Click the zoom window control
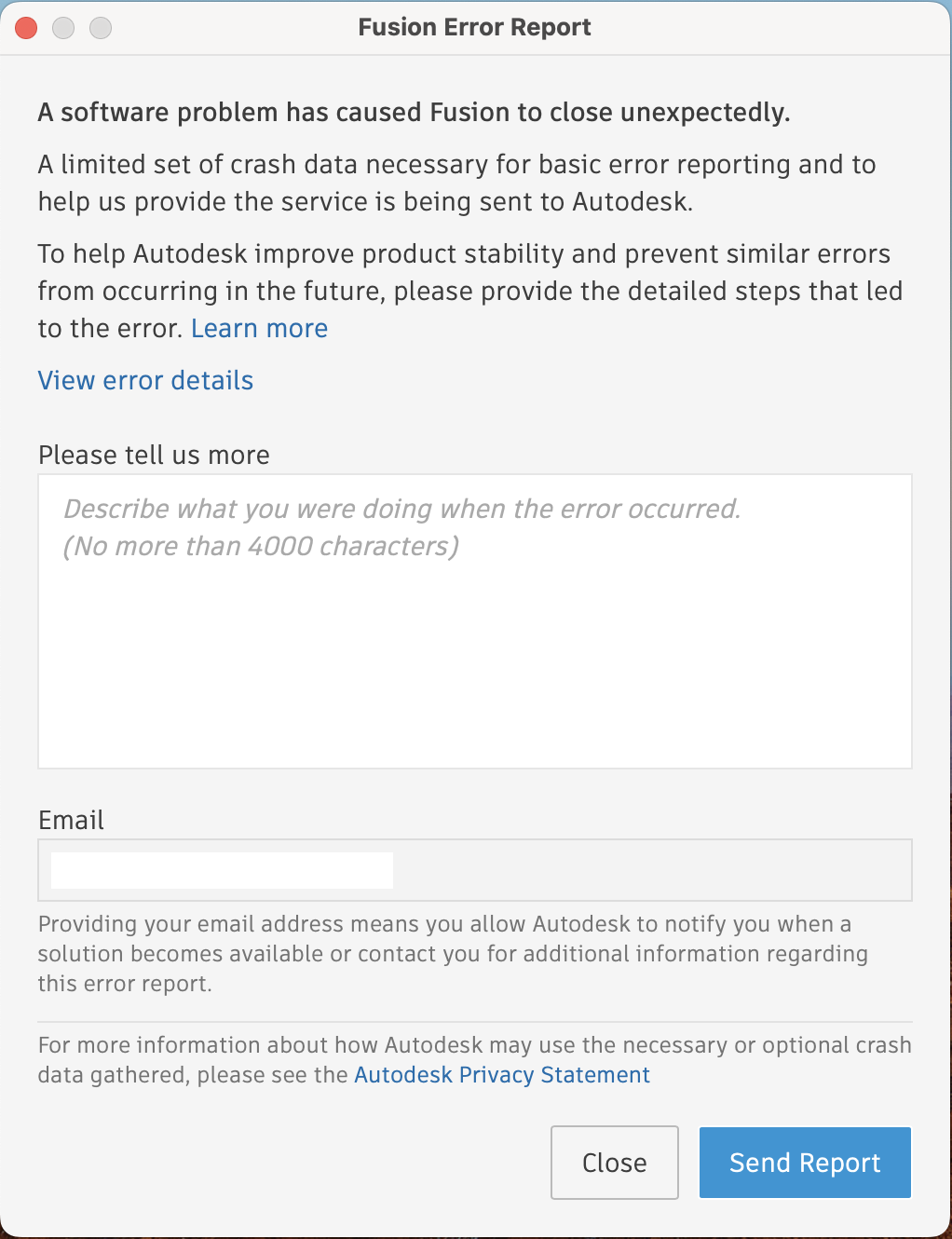This screenshot has width=952, height=1239. tap(100, 28)
